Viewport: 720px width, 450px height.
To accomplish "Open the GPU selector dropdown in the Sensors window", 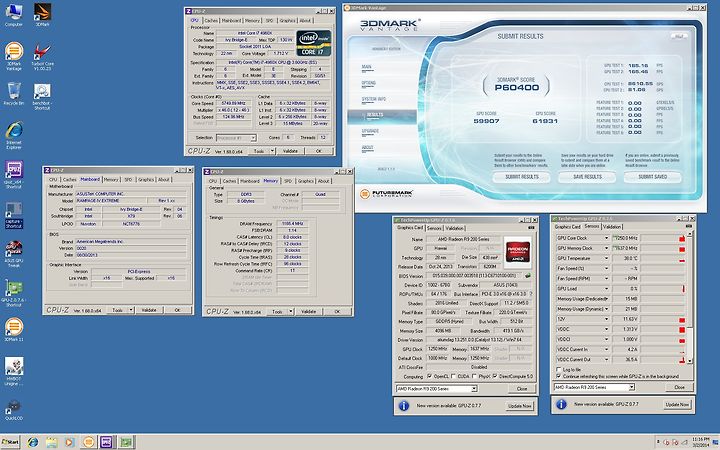I will point(632,388).
